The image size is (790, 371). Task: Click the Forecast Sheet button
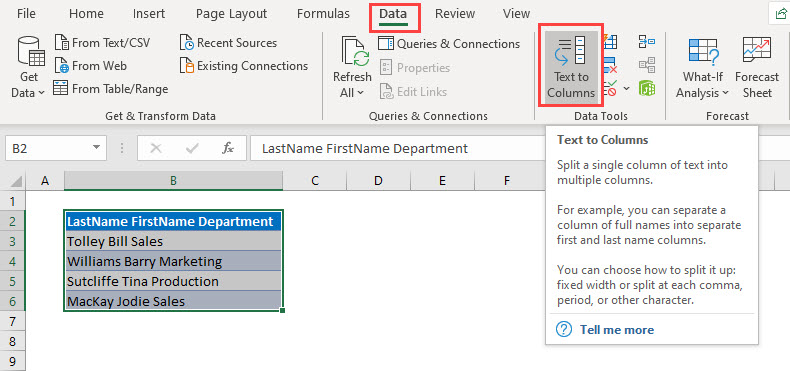[757, 67]
